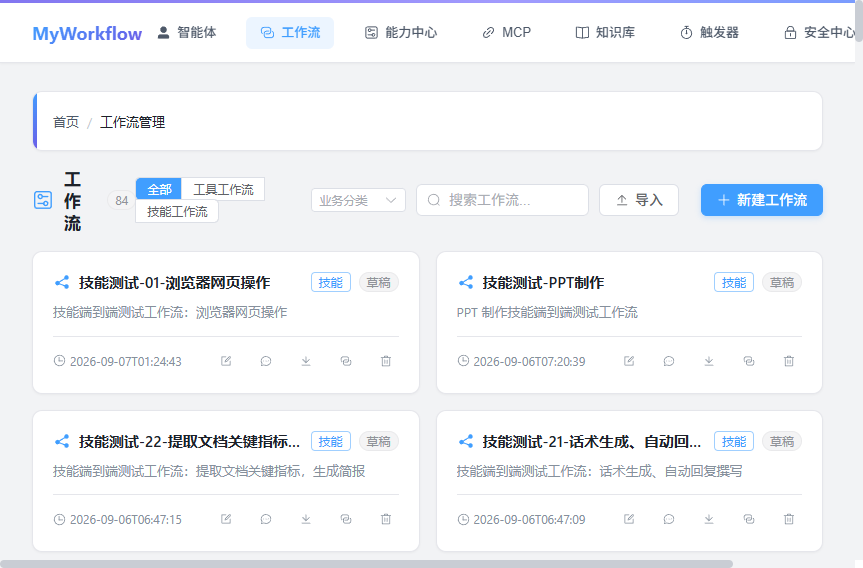This screenshot has width=863, height=568.
Task: Copy the 技能测试-21 workflow
Action: pos(749,519)
